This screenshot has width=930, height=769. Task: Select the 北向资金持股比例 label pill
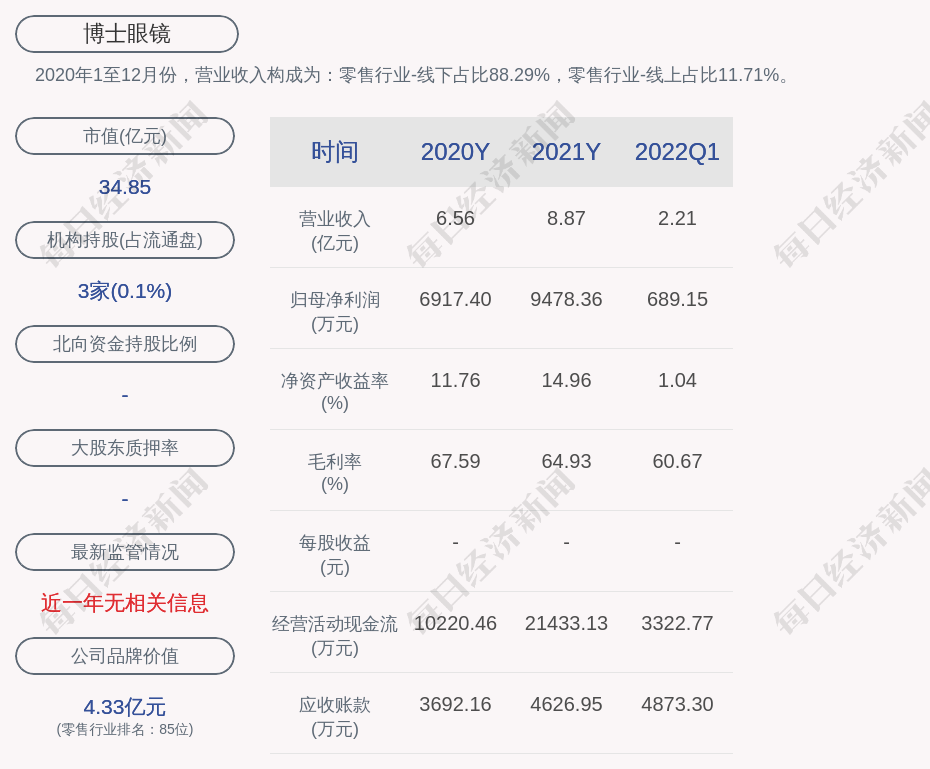click(125, 344)
